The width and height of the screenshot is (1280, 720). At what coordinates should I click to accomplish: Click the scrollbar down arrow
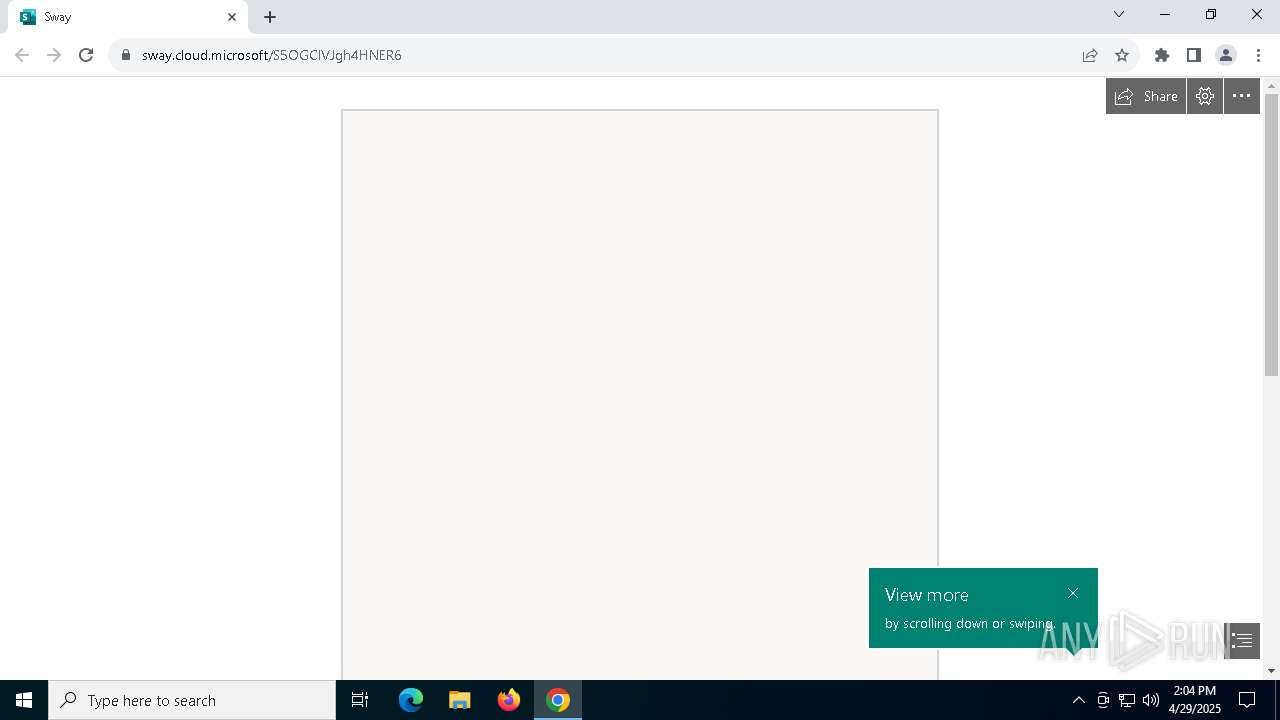[1271, 671]
